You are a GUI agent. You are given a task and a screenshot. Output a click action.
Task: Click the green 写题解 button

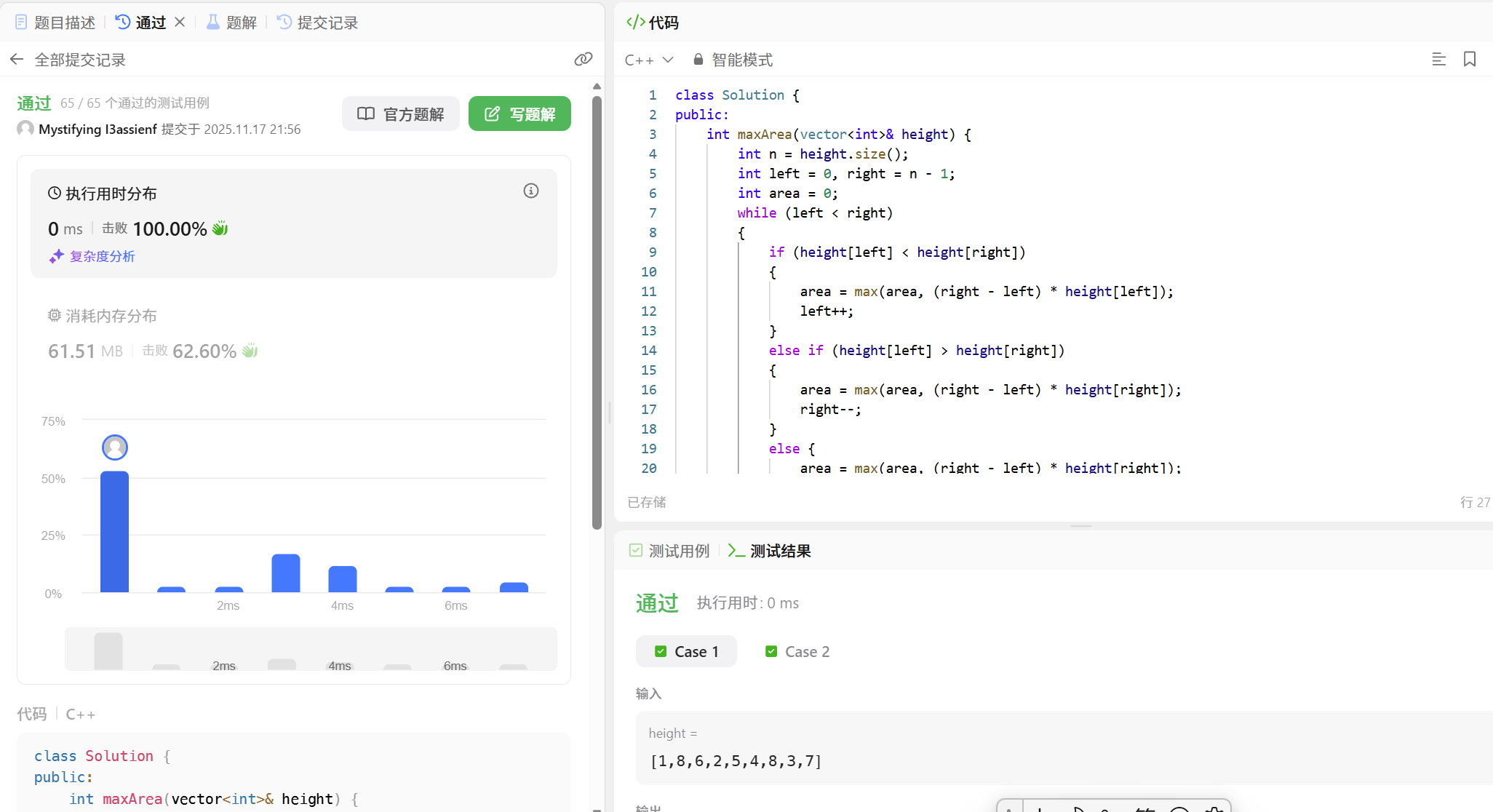pyautogui.click(x=519, y=114)
